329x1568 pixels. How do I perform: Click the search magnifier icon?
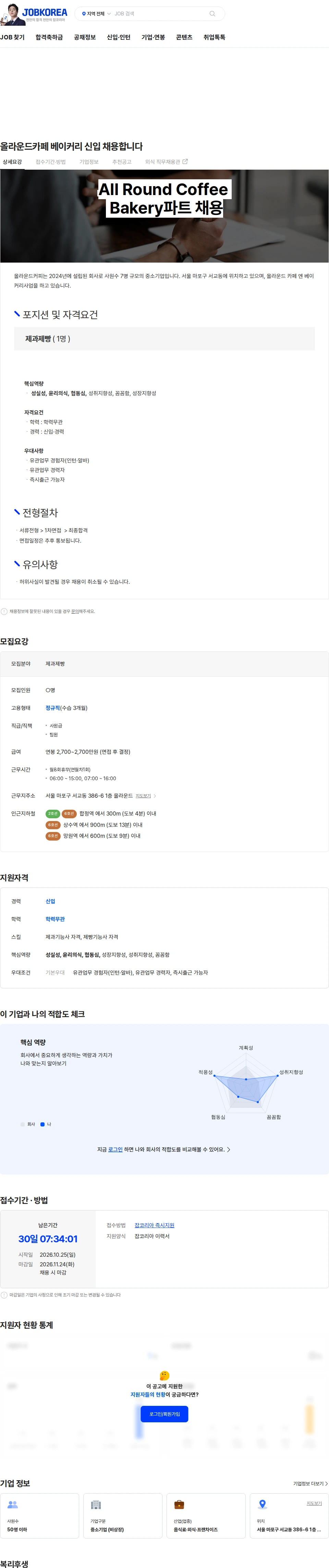[212, 13]
